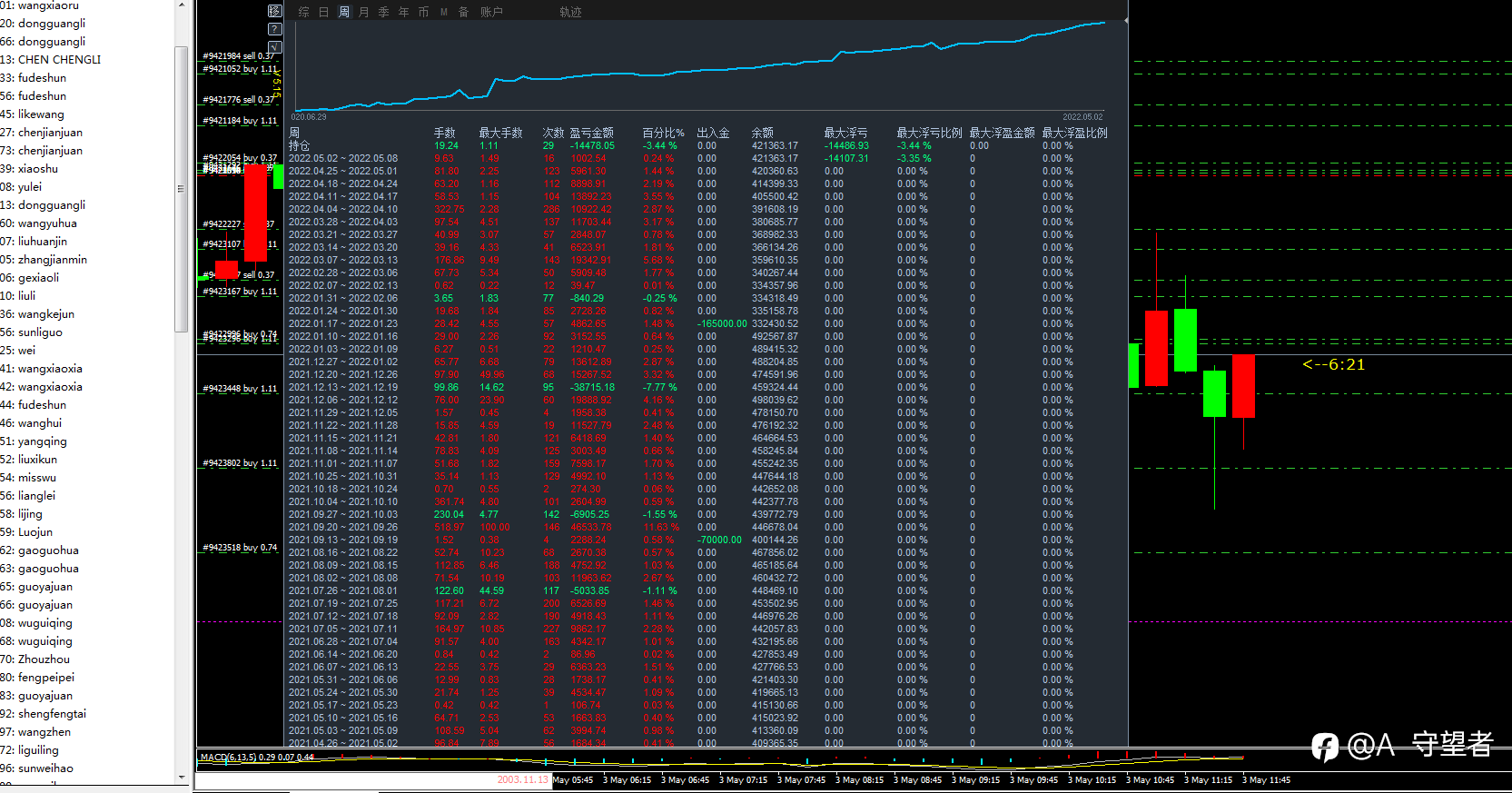Switch to the 综 summary tab

304,12
